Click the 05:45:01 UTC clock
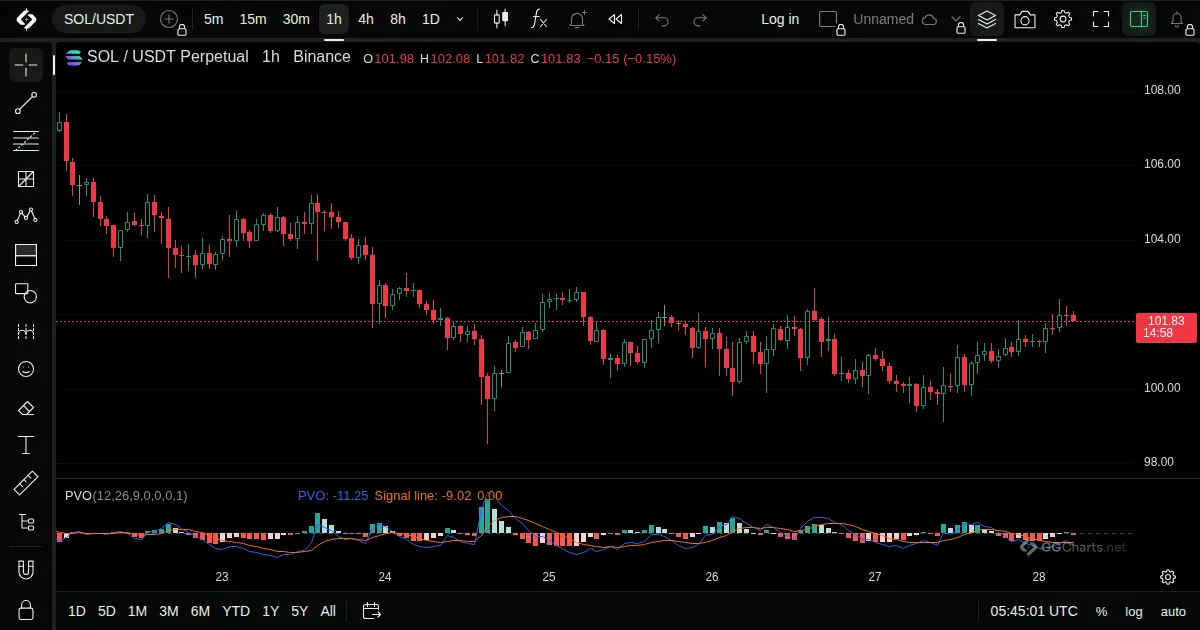Viewport: 1200px width, 630px height. tap(1034, 611)
